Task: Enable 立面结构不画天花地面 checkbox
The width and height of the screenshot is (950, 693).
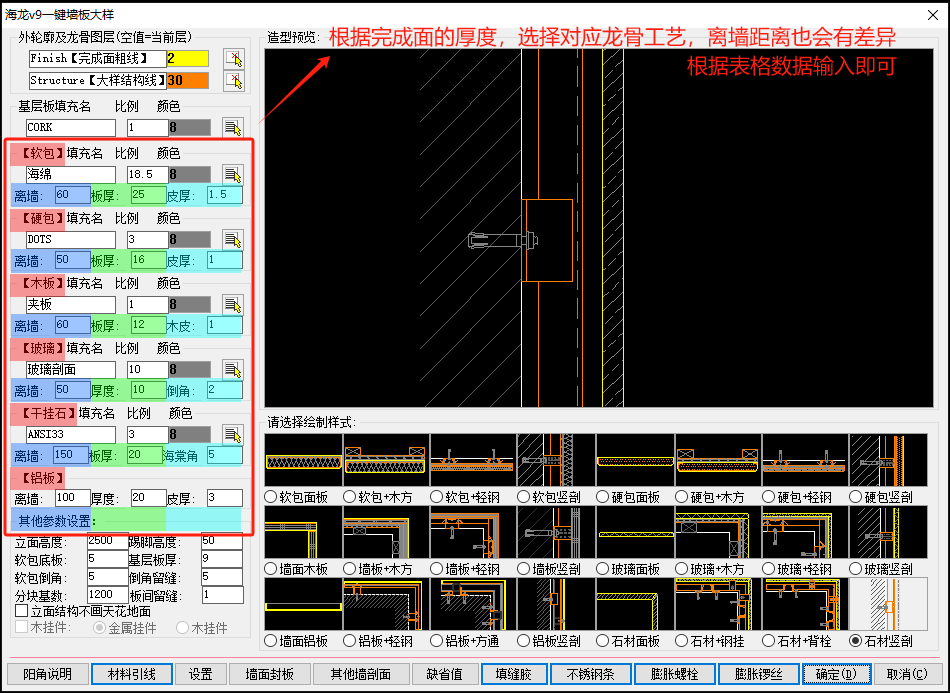Action: tap(22, 611)
